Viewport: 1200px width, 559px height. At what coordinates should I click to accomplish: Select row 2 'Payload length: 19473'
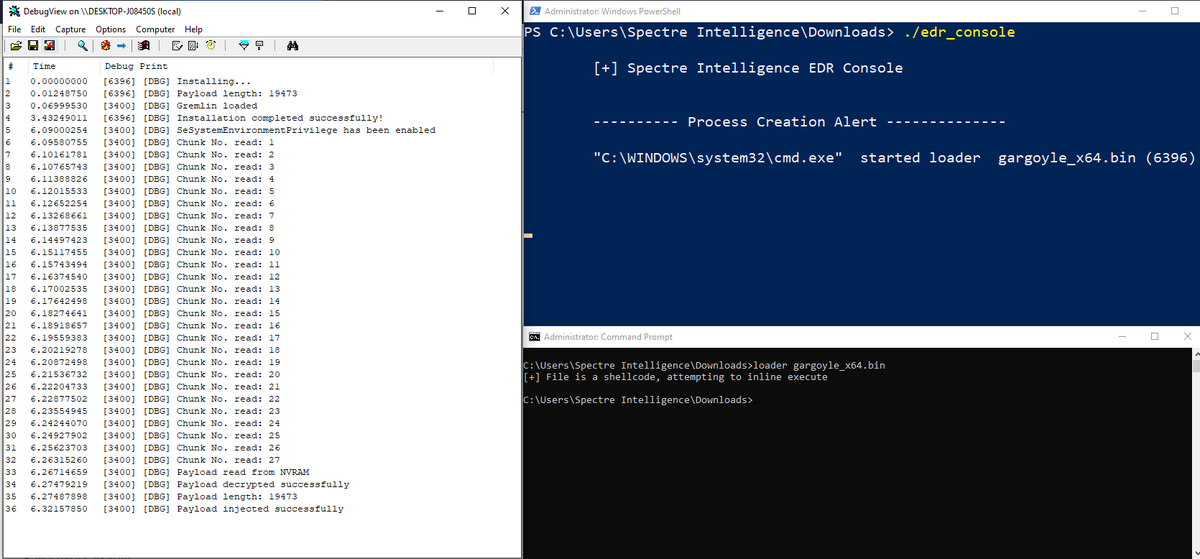[260, 93]
